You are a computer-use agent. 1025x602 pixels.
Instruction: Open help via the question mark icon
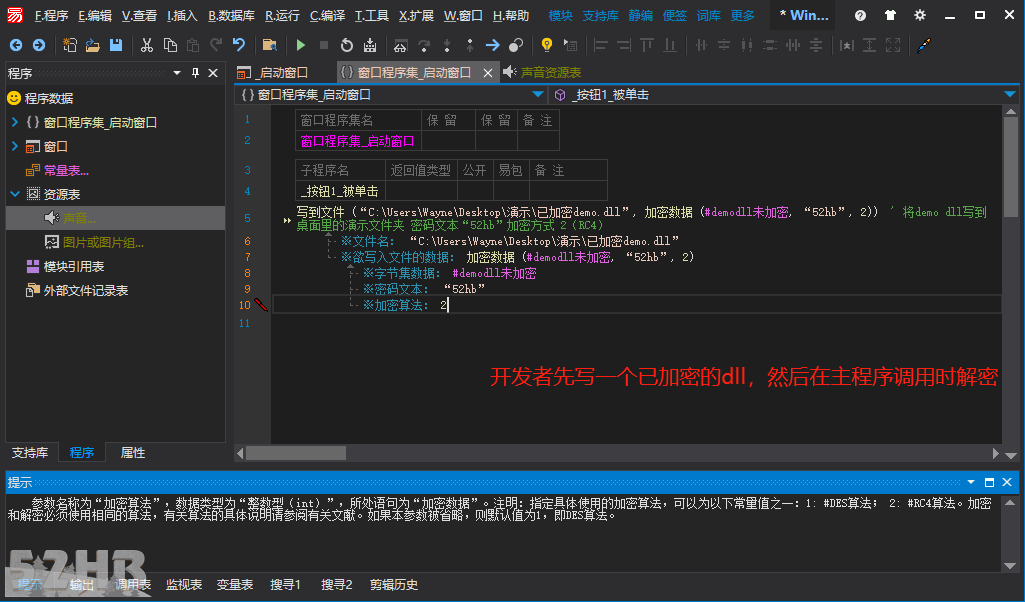(860, 15)
